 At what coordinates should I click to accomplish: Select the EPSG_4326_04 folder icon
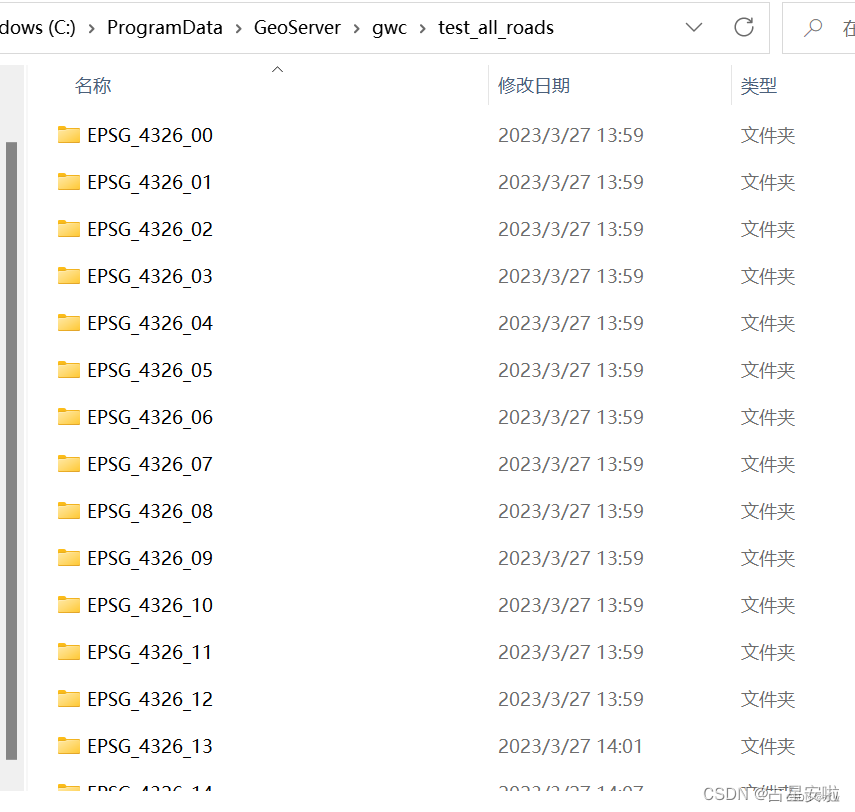click(x=69, y=323)
